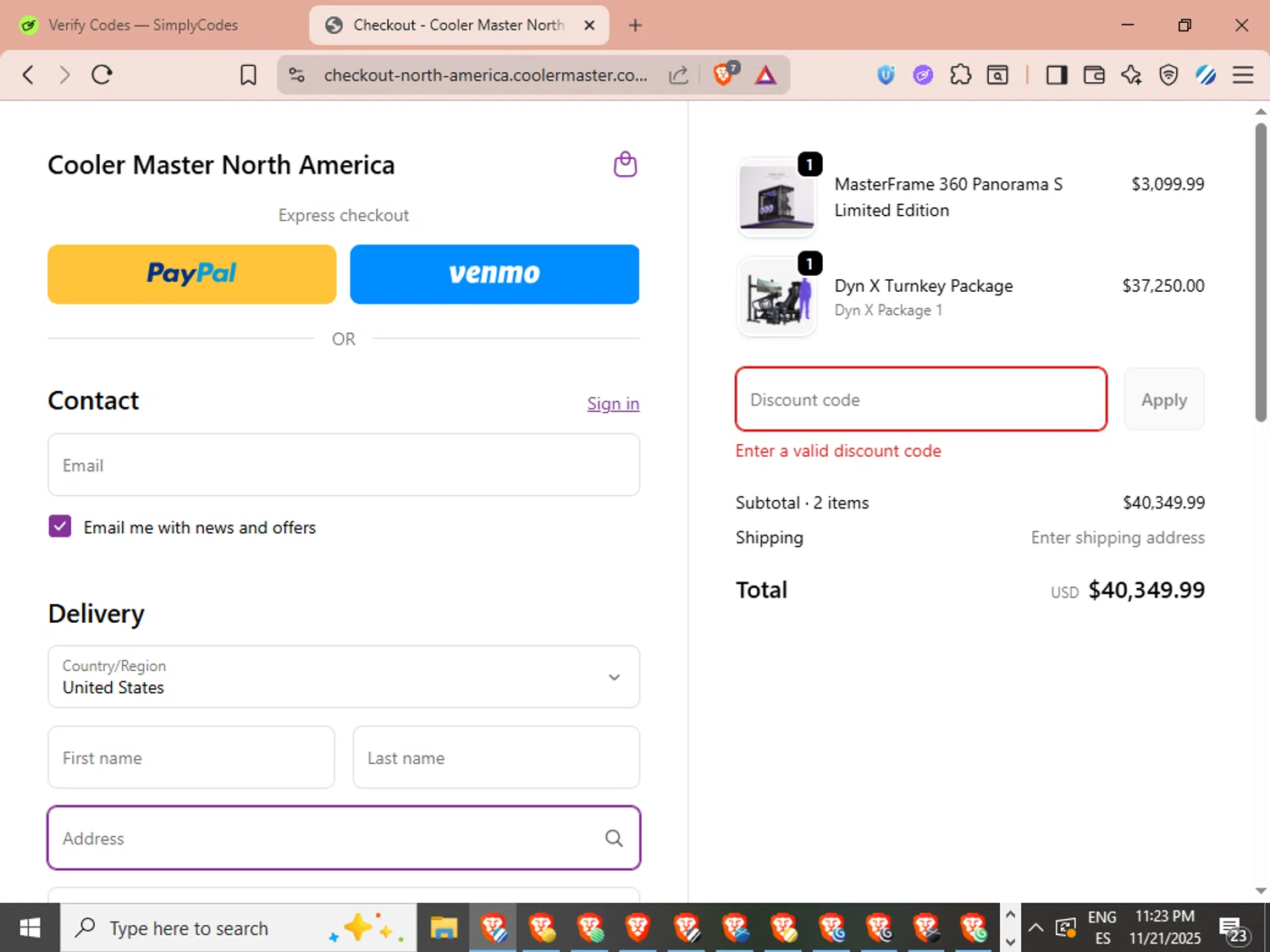This screenshot has width=1270, height=952.
Task: Click the scrollbar down arrow
Action: pos(1261,890)
